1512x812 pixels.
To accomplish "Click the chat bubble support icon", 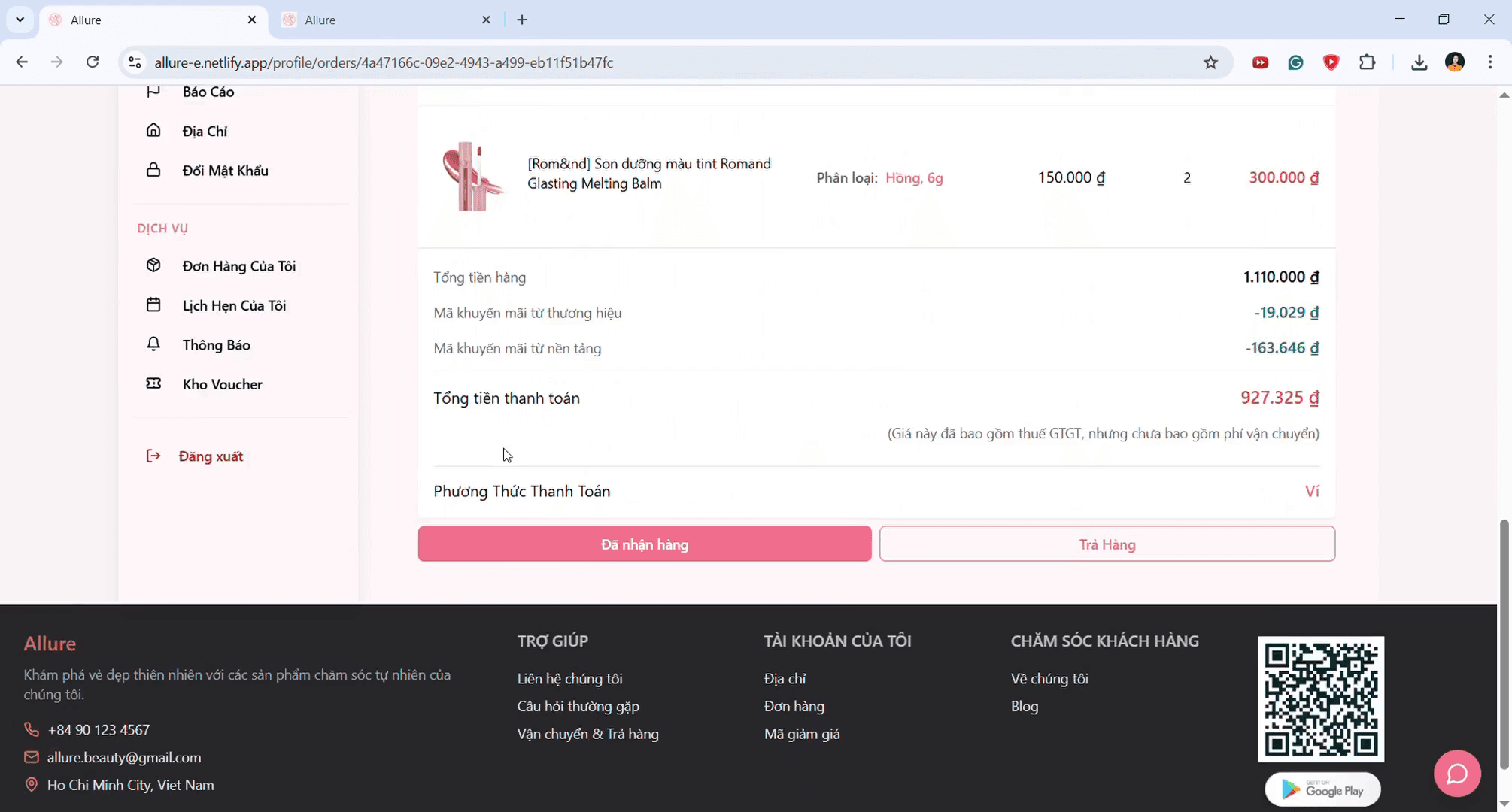I will [x=1456, y=773].
